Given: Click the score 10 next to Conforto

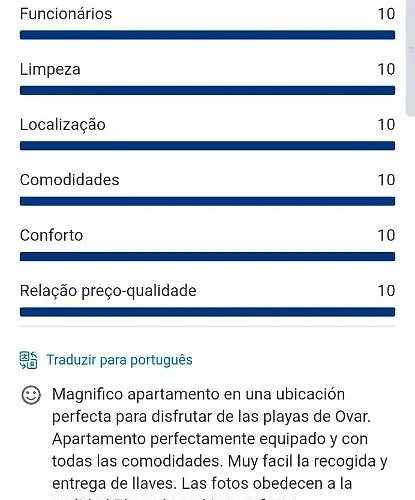Looking at the screenshot, I should [x=386, y=235].
